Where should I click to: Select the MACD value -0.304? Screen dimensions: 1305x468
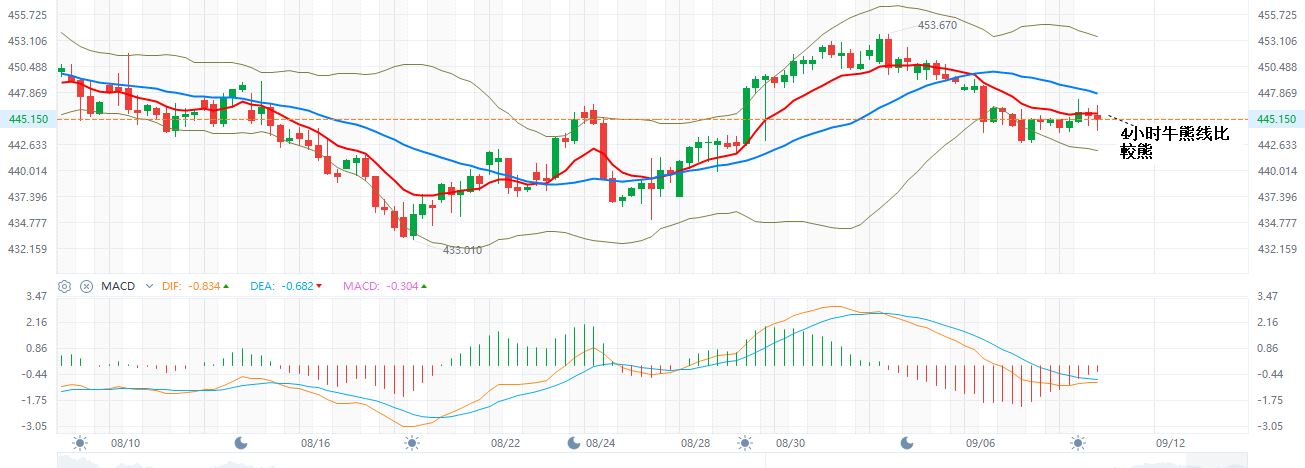pos(403,286)
